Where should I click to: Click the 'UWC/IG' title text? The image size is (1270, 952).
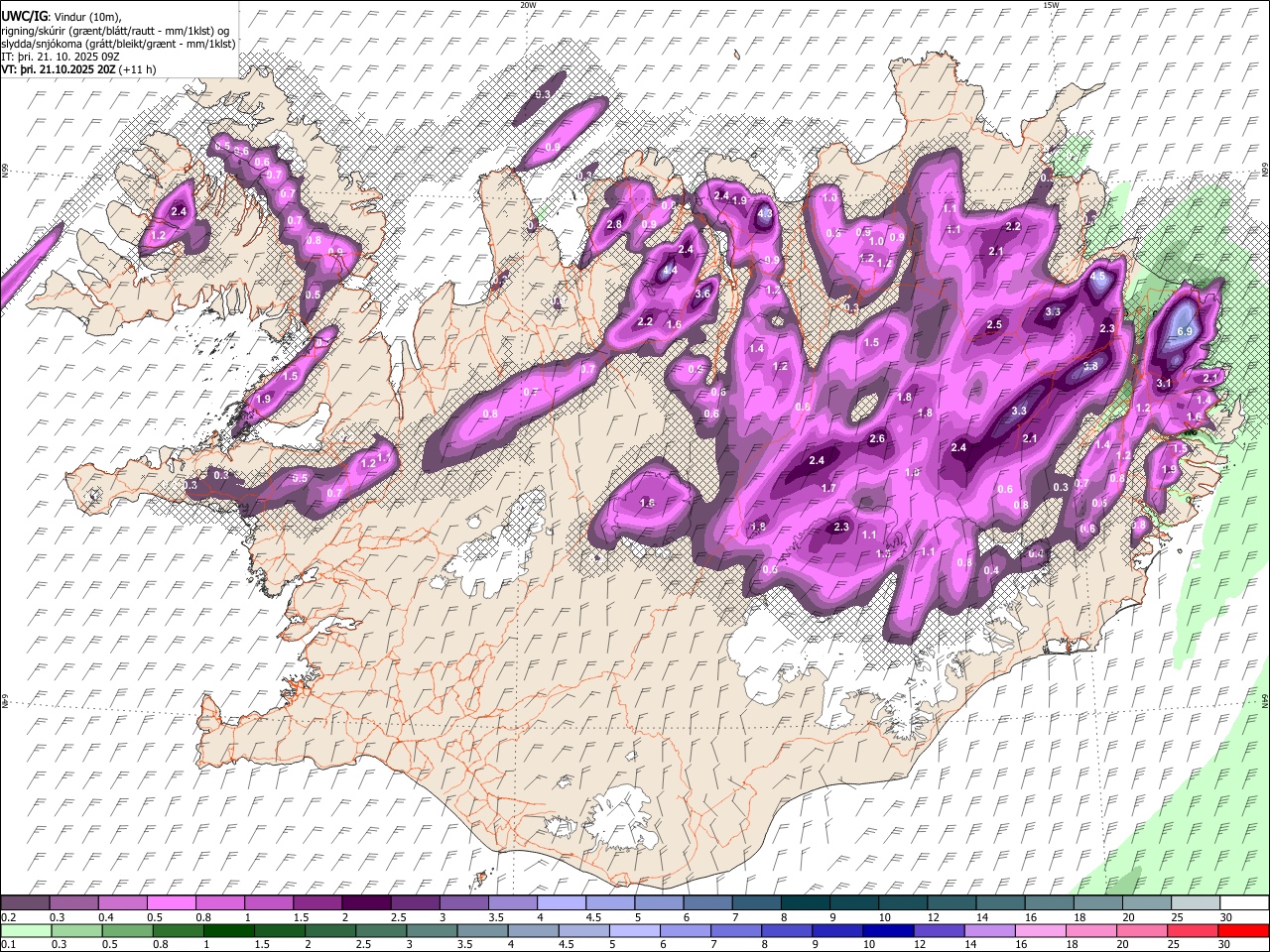click(x=23, y=15)
